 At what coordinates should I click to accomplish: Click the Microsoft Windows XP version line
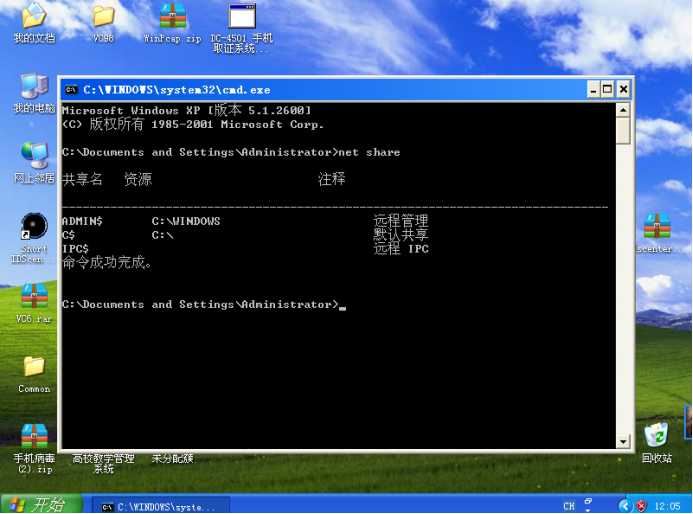pos(187,110)
